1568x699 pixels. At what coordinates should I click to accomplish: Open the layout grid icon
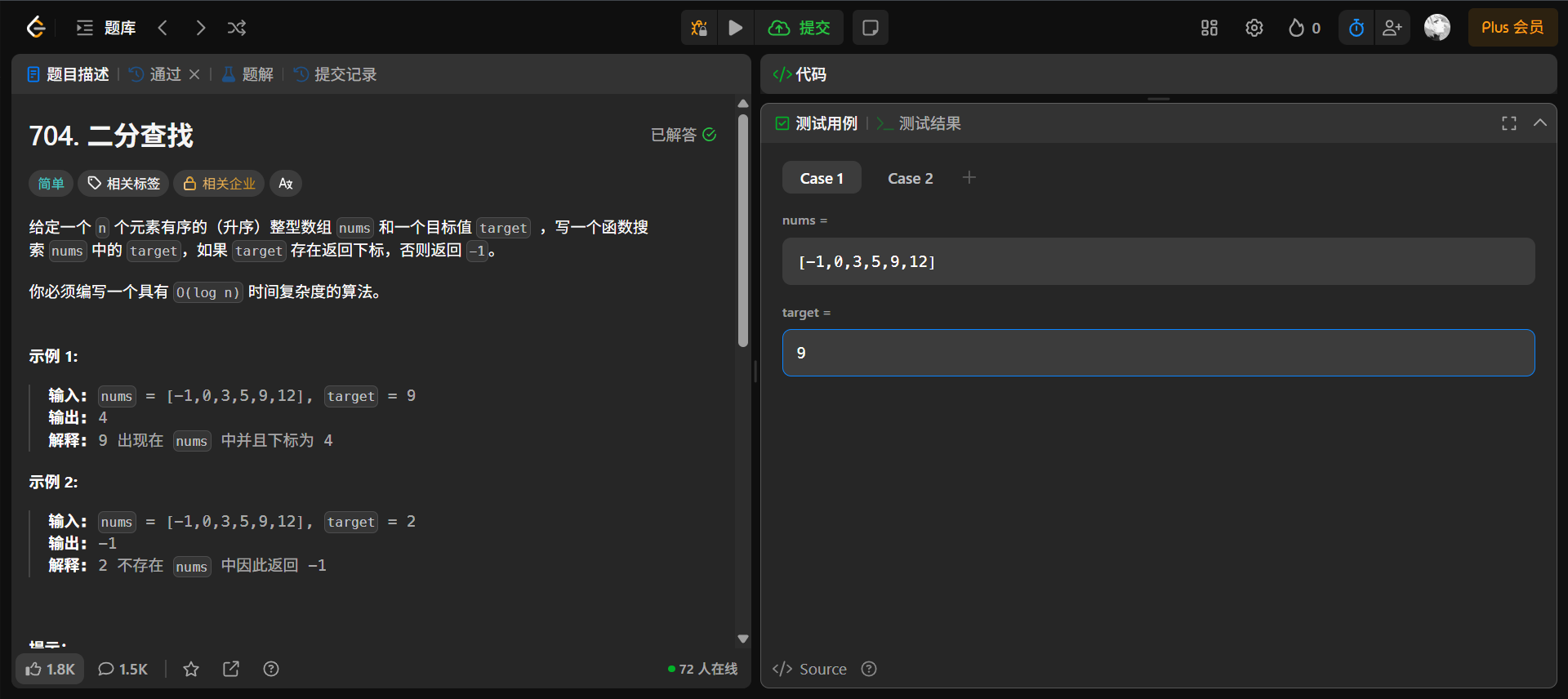[1209, 28]
